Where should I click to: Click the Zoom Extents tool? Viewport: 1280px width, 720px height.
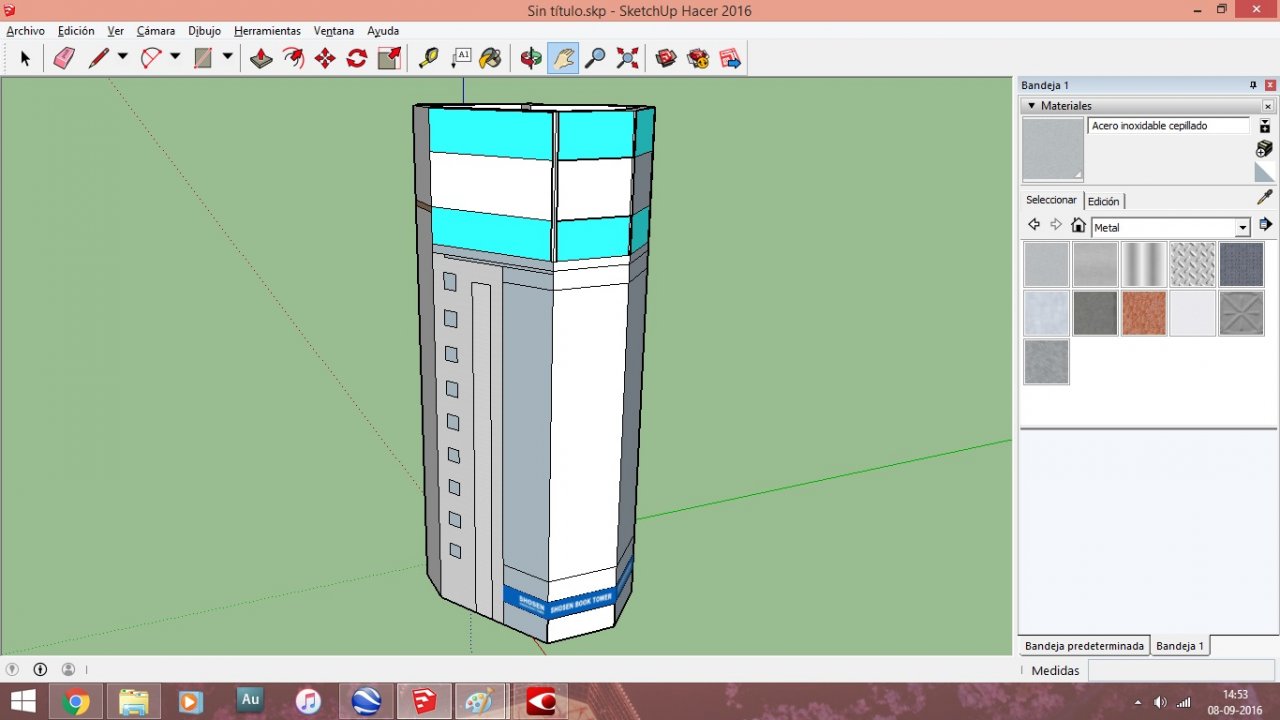pyautogui.click(x=627, y=58)
